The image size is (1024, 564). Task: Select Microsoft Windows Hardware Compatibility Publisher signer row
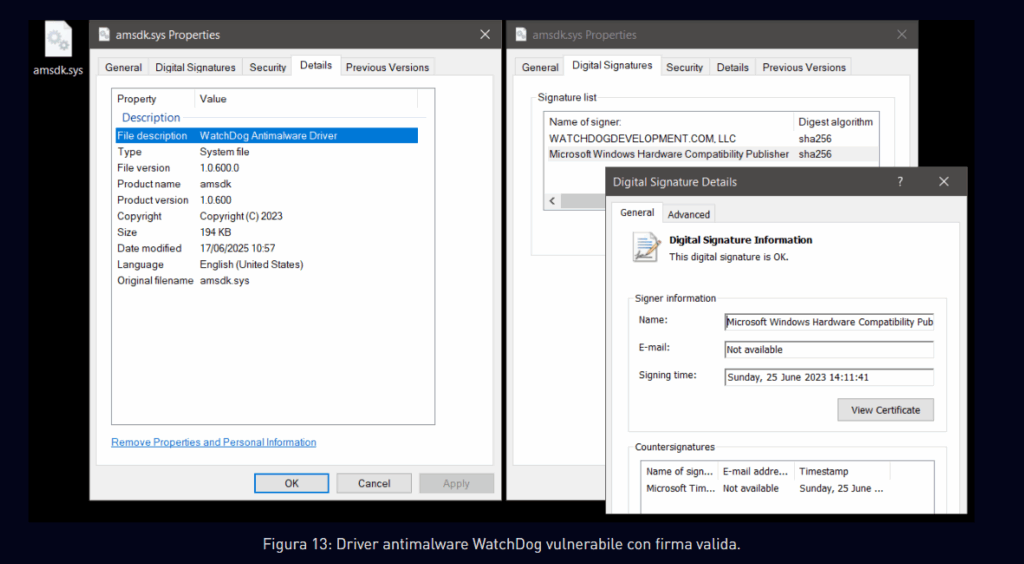[x=711, y=154]
